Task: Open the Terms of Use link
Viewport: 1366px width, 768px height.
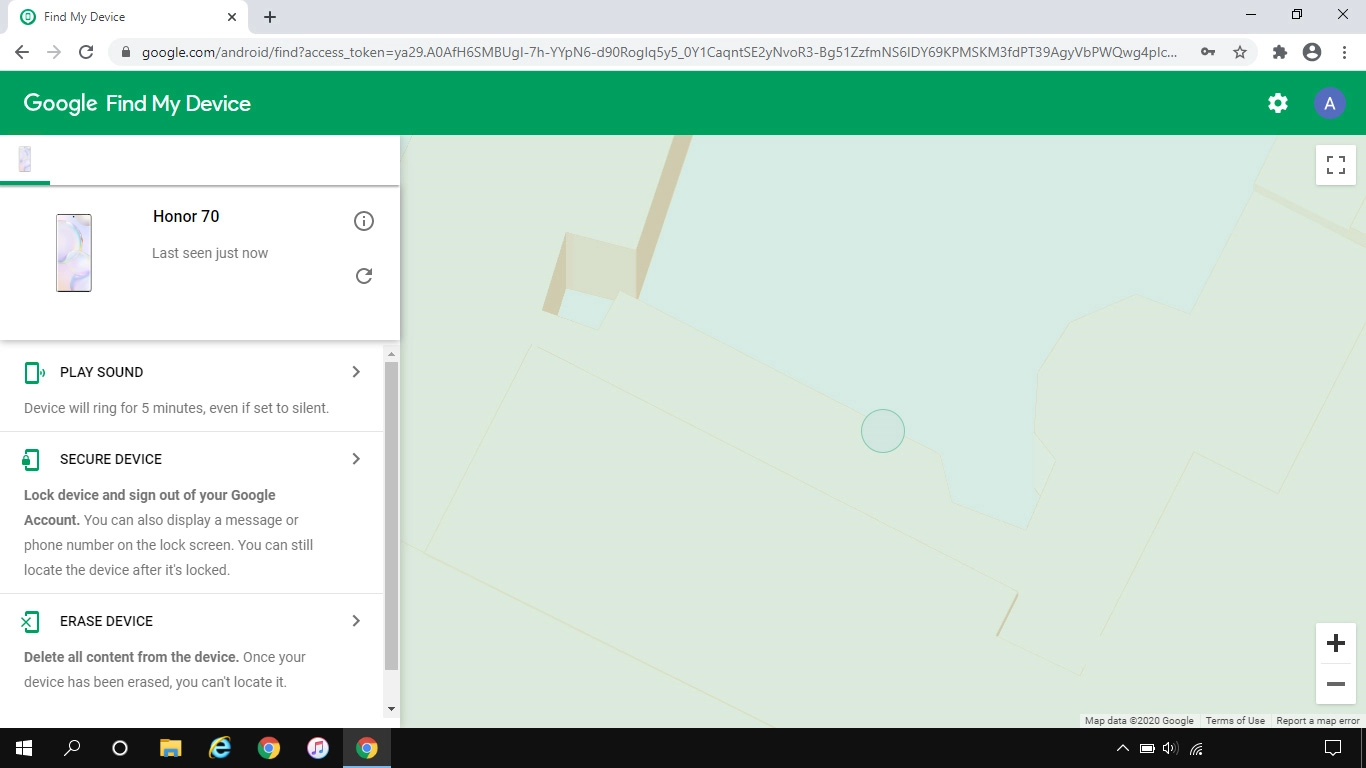Action: [1234, 720]
